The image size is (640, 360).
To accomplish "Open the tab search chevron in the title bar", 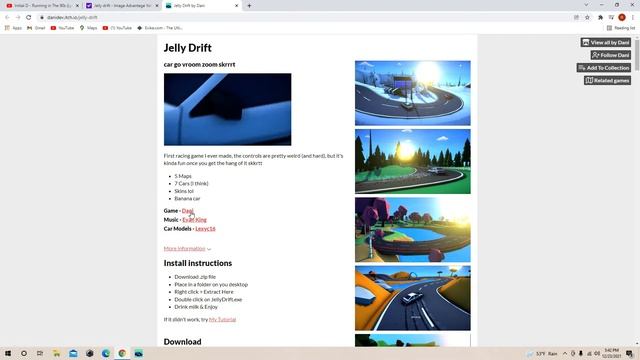I will (586, 5).
